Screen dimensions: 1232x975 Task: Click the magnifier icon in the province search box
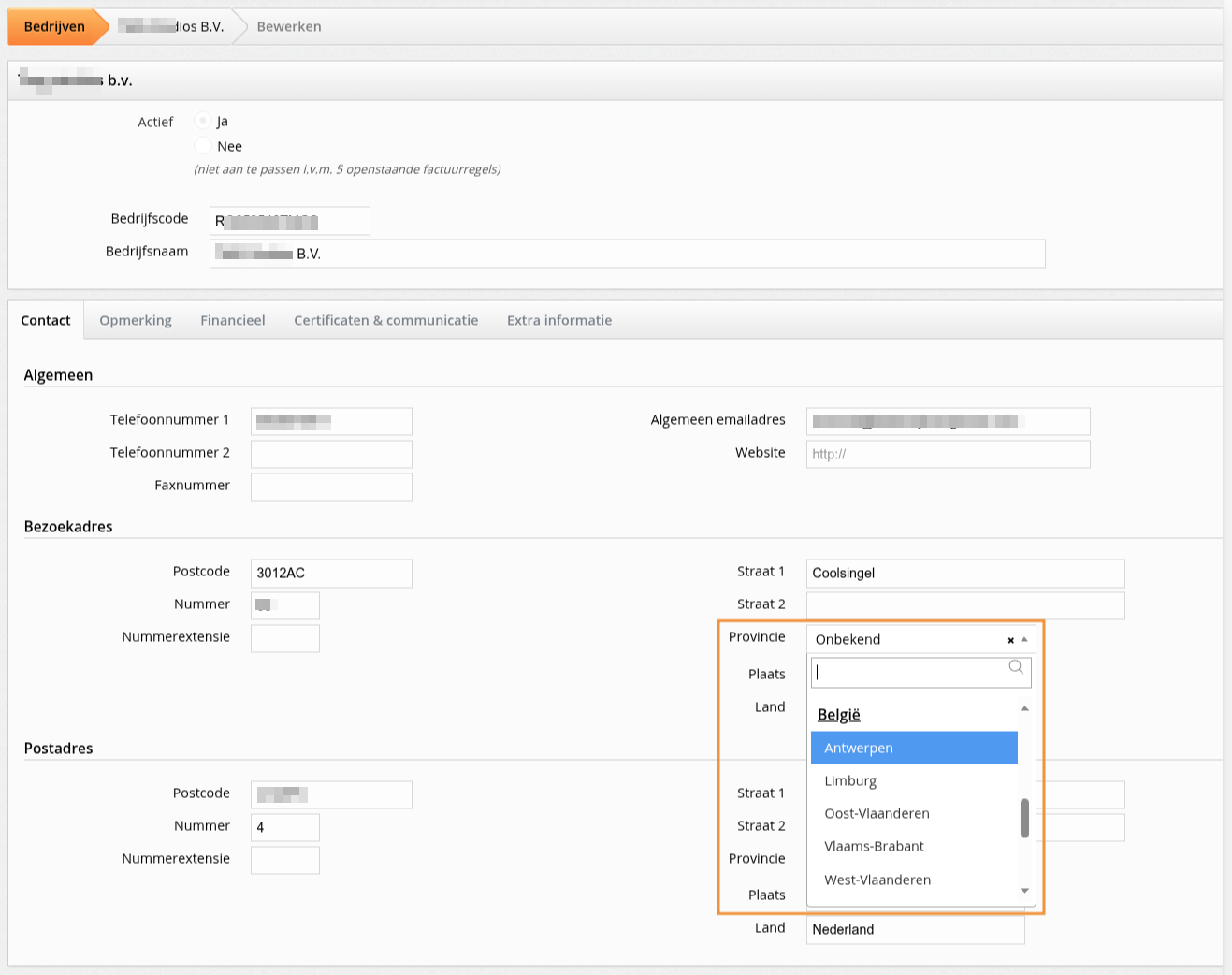click(x=1016, y=667)
